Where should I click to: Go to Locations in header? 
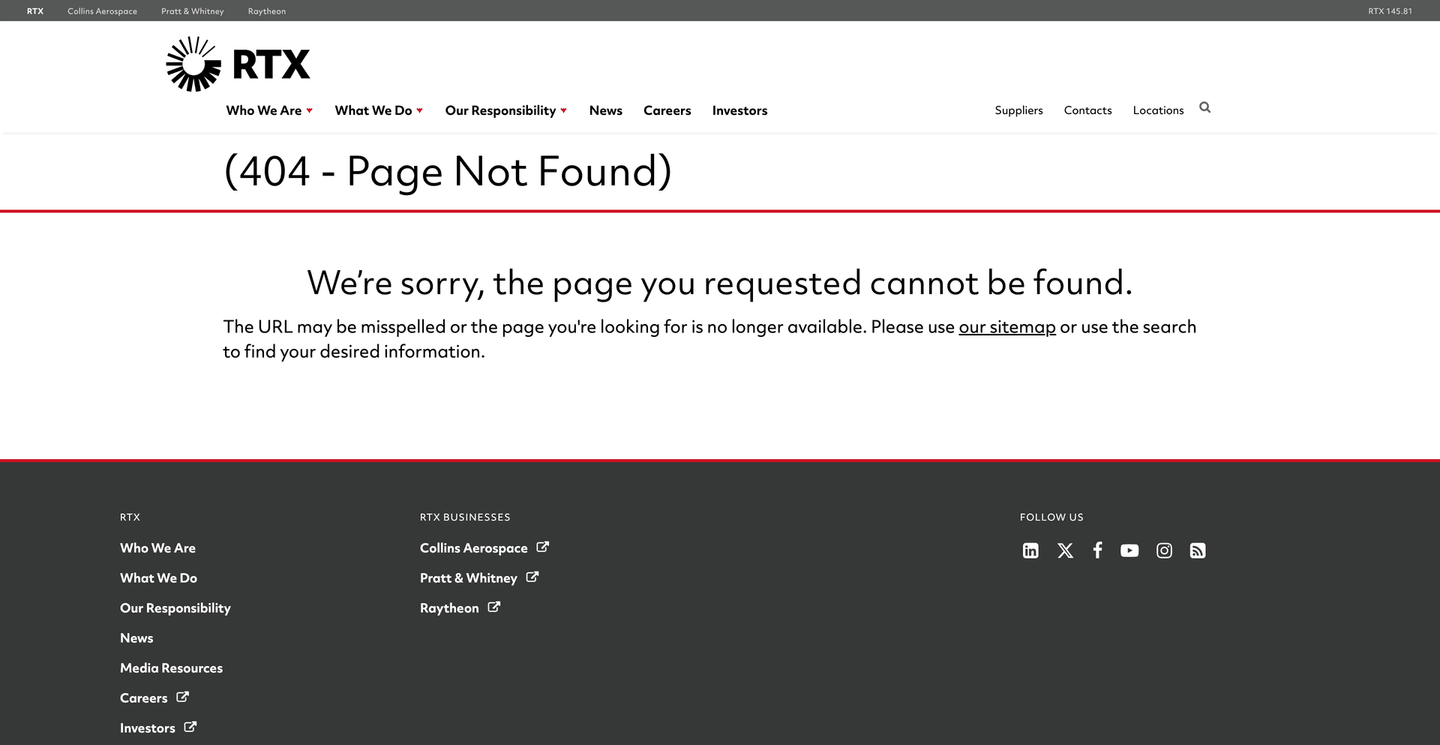[x=1158, y=111]
